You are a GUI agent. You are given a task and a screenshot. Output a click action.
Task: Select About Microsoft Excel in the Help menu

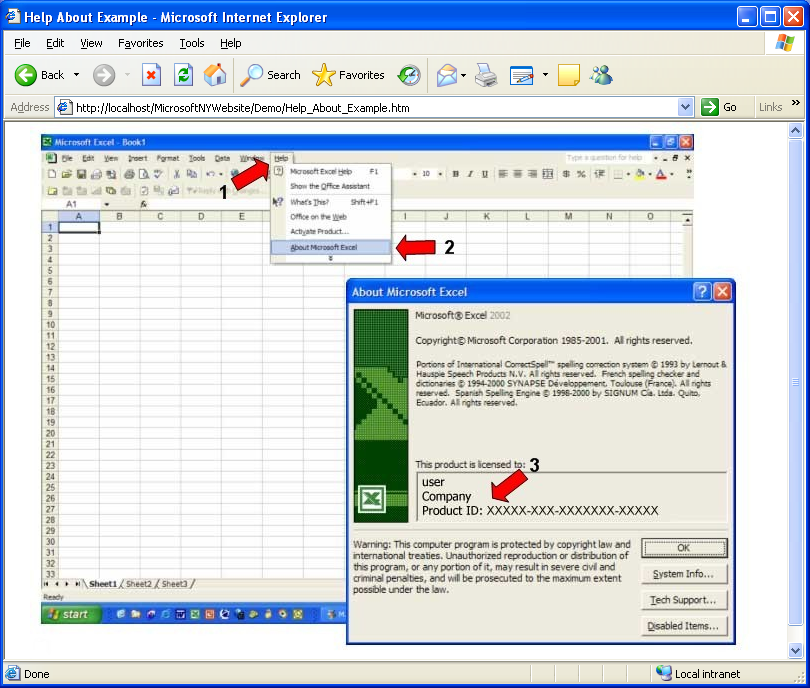click(x=331, y=247)
